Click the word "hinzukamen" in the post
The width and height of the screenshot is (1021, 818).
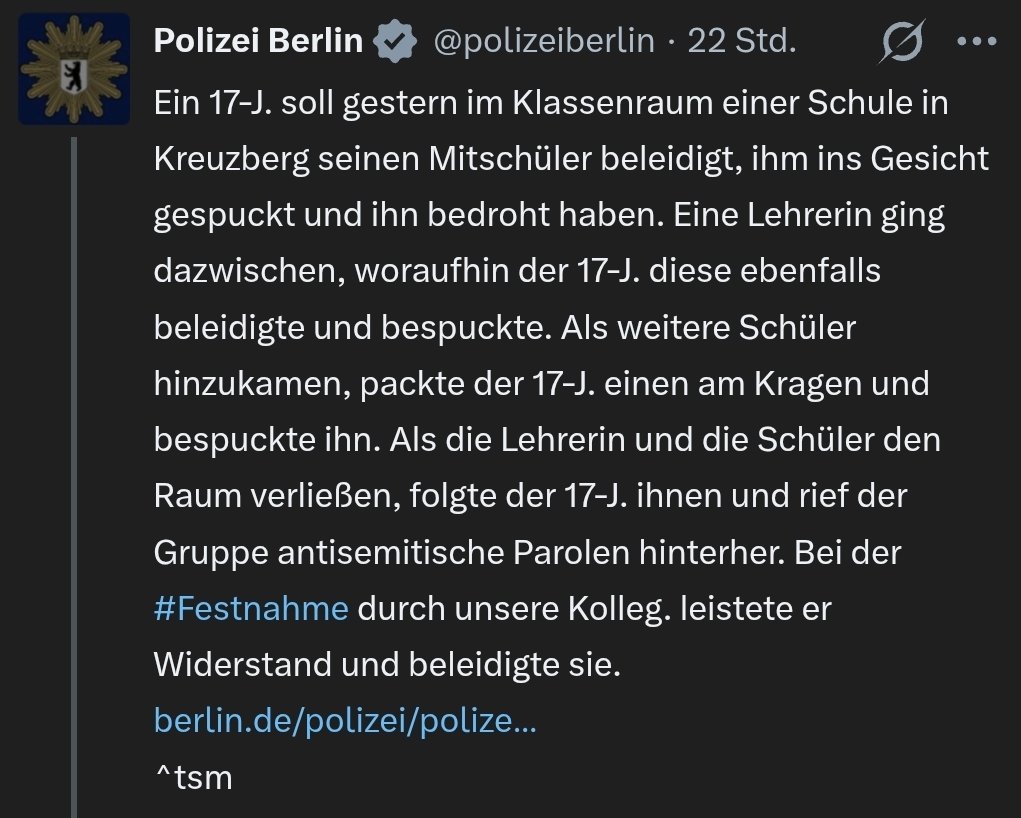click(249, 383)
